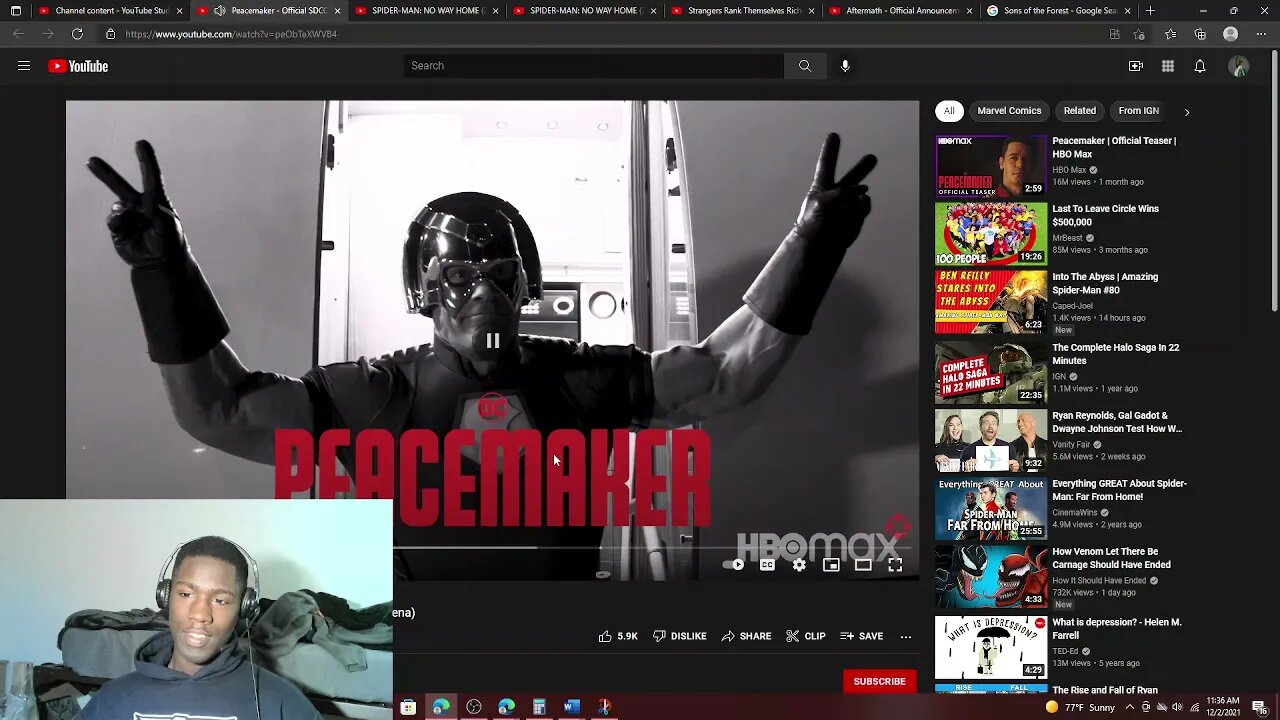Open the Create video icon
This screenshot has height=720, width=1280.
(x=1136, y=66)
